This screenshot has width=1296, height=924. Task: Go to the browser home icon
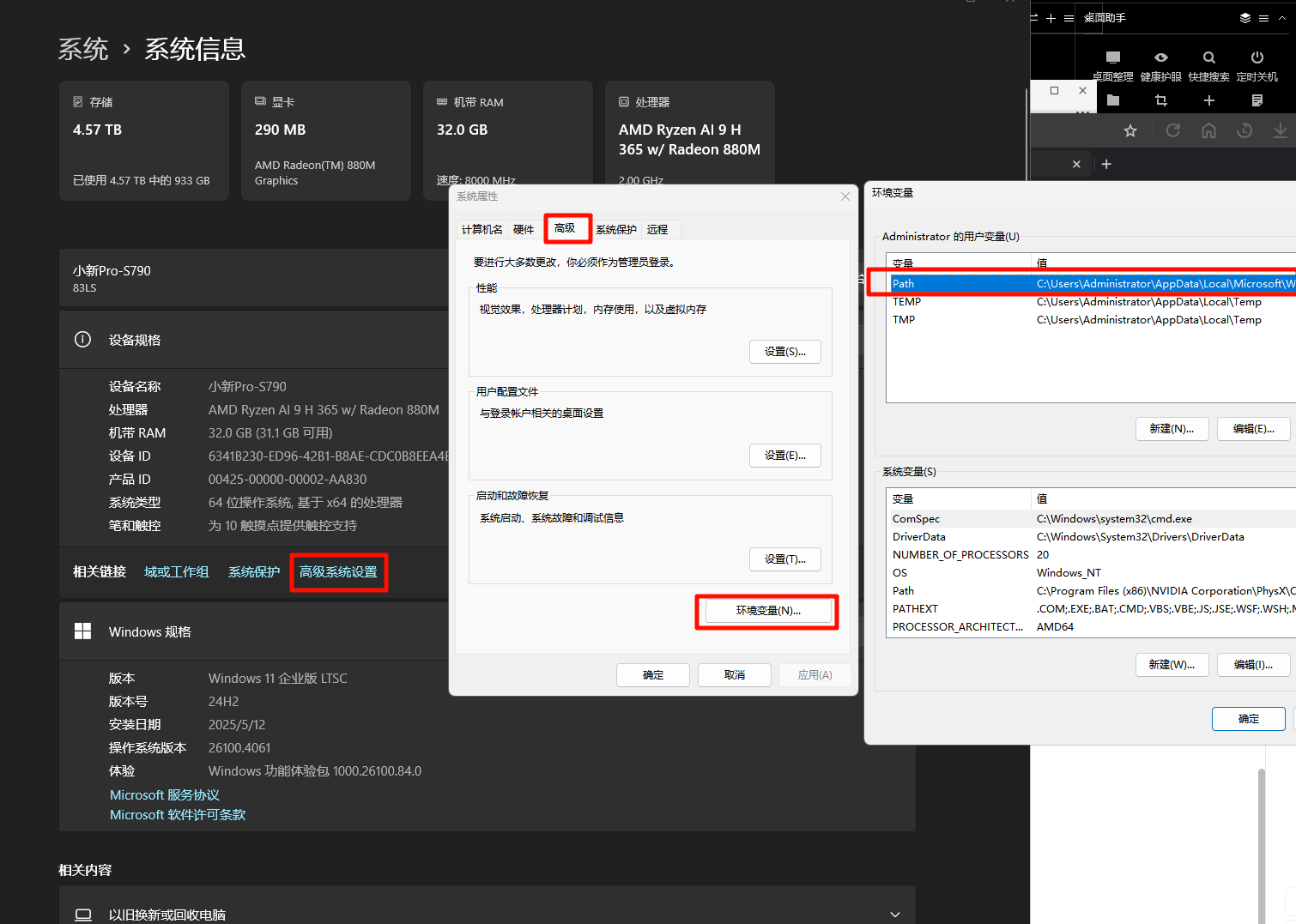click(x=1208, y=130)
